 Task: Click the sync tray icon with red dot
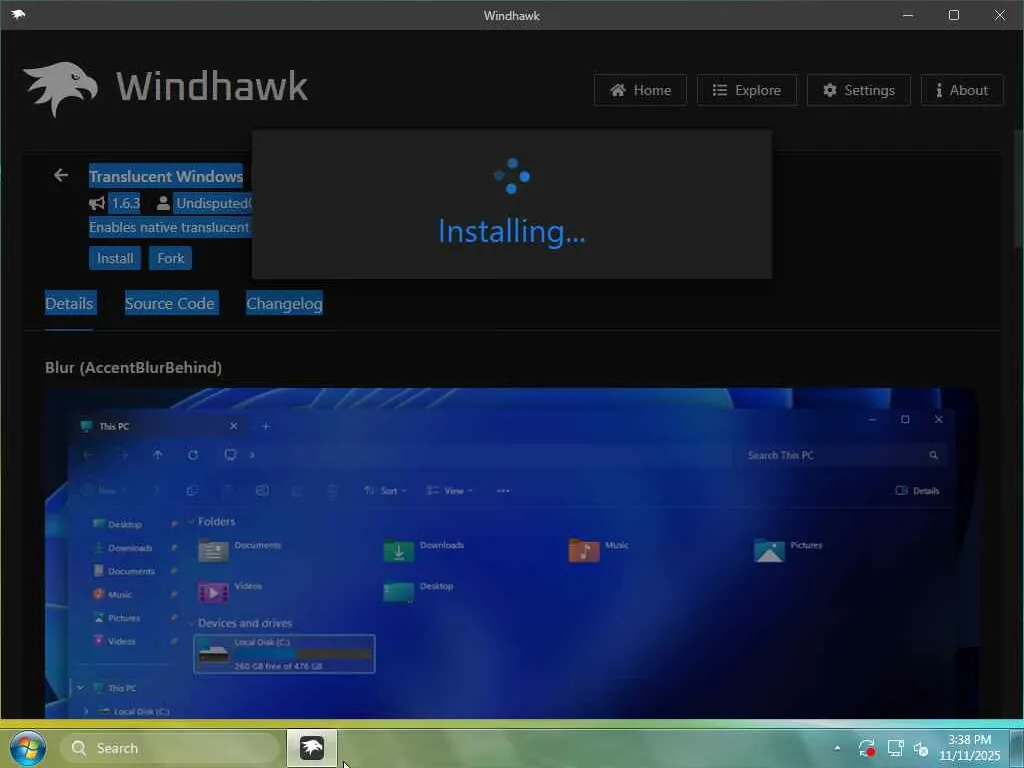[867, 748]
